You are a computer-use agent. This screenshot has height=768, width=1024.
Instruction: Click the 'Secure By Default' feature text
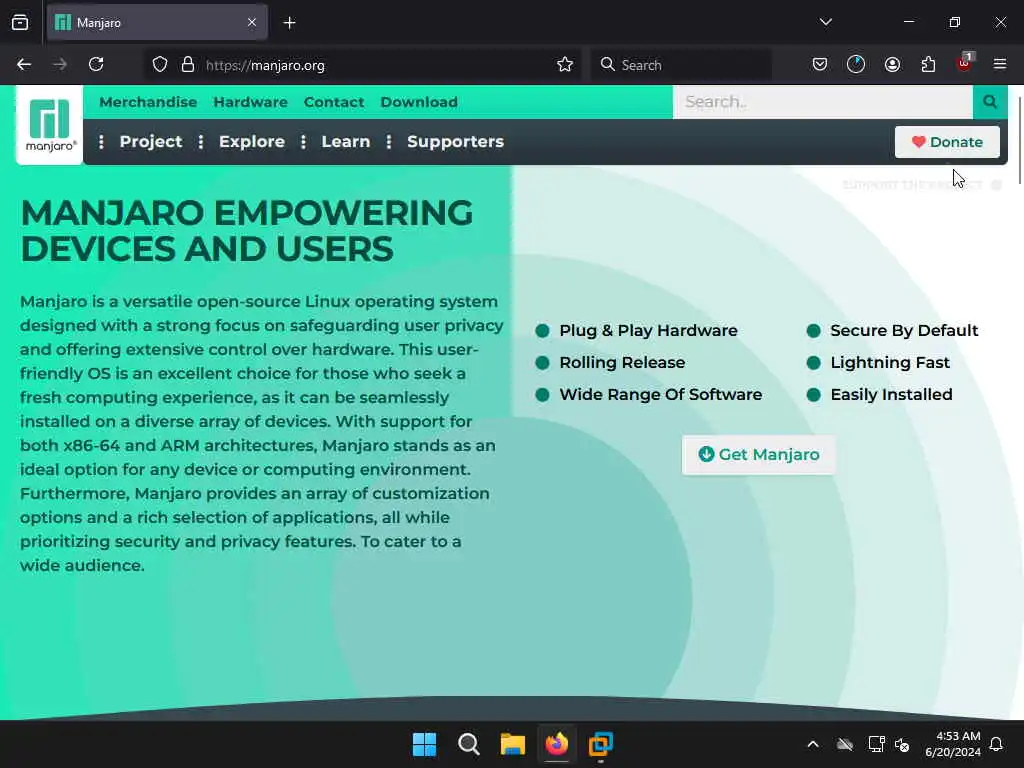pos(904,330)
